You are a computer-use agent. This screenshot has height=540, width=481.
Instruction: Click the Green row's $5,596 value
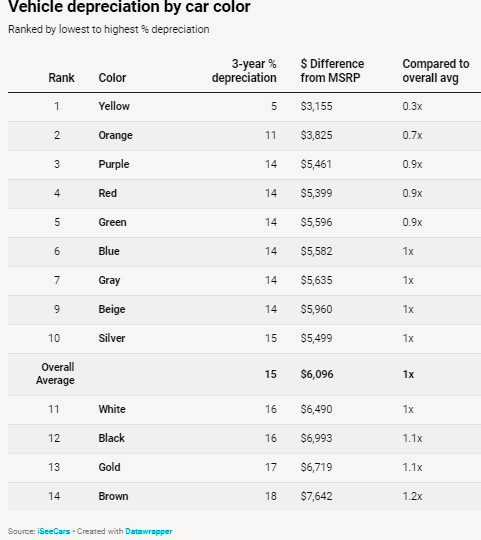point(316,222)
